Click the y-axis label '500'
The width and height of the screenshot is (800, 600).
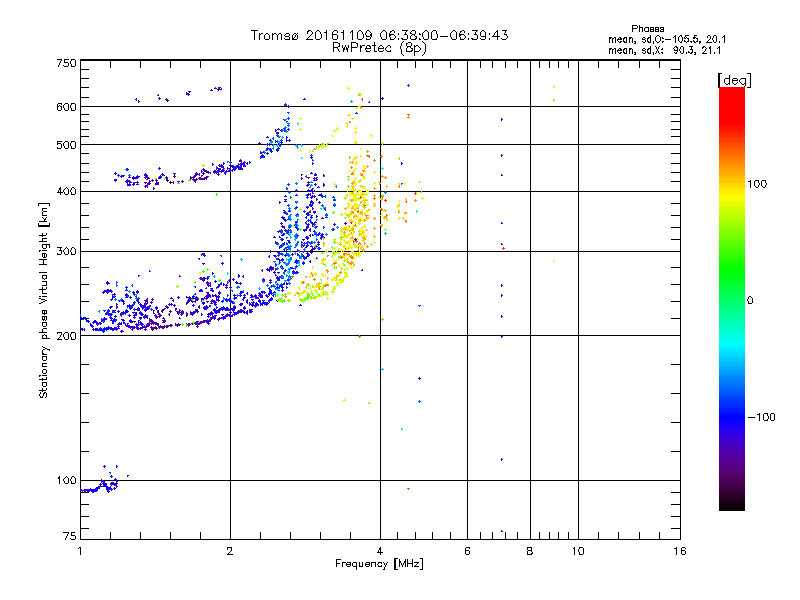[66, 145]
